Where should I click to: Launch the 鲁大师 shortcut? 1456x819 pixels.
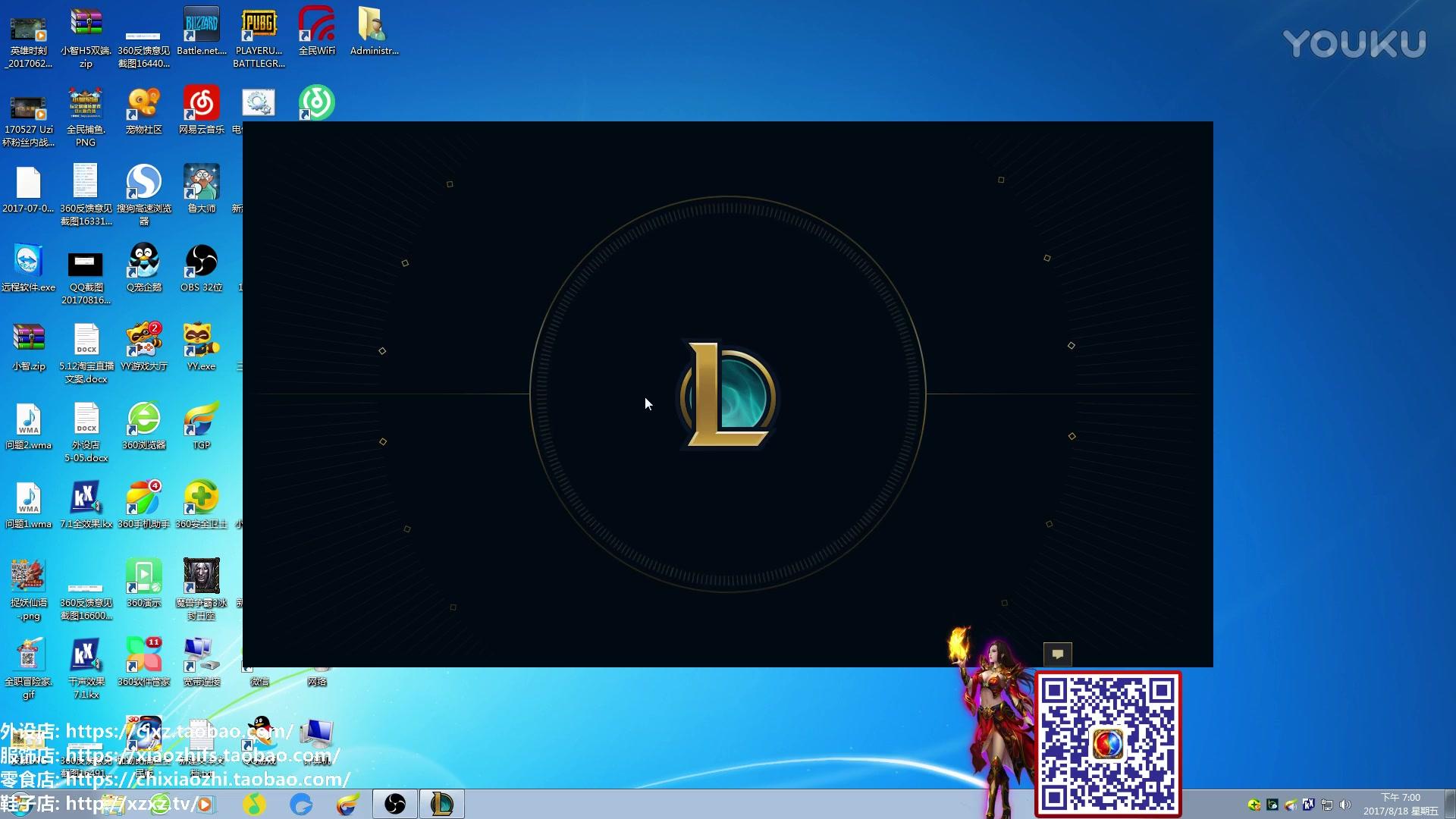(201, 189)
